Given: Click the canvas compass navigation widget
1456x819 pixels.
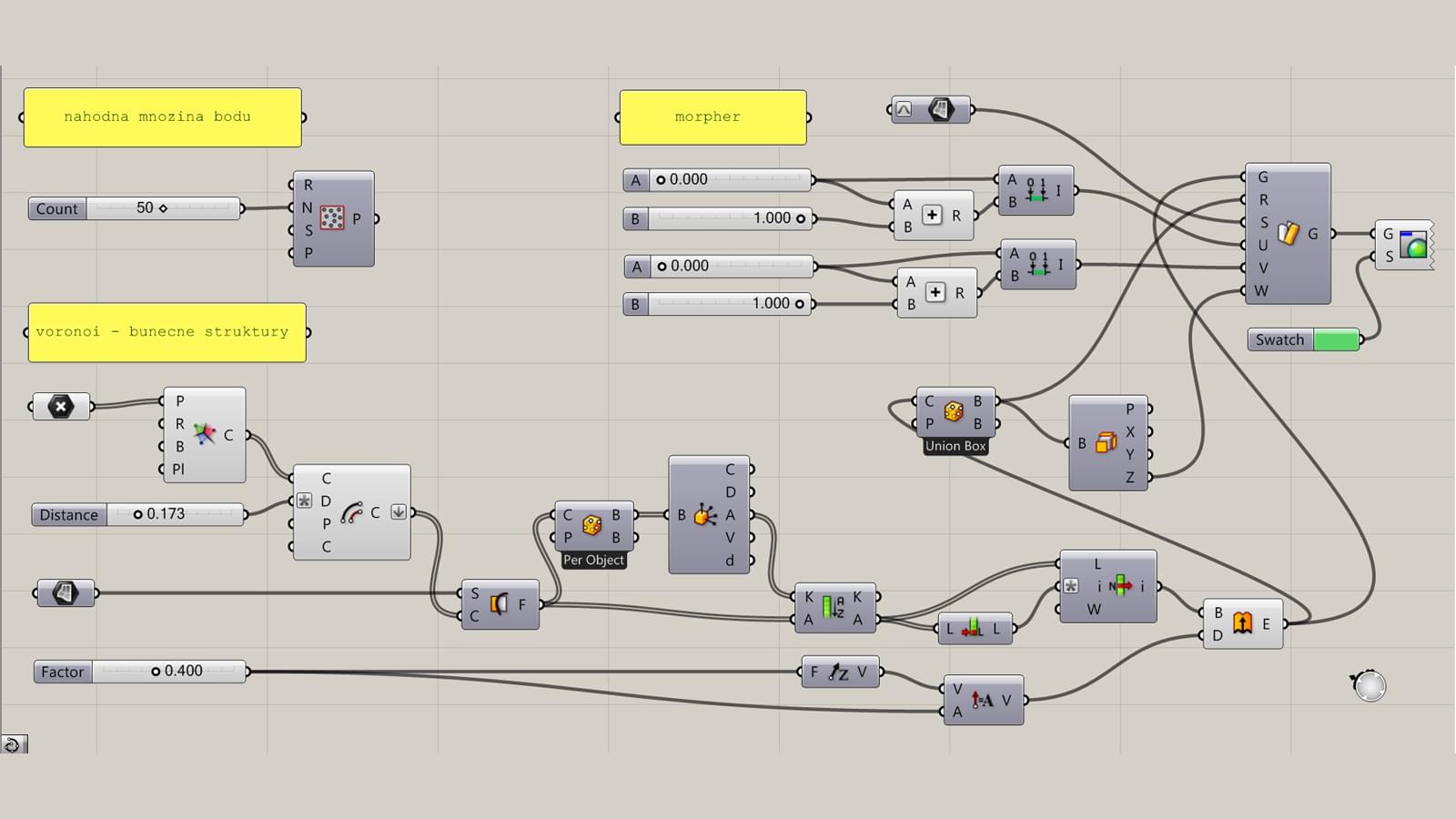Looking at the screenshot, I should (x=1369, y=685).
